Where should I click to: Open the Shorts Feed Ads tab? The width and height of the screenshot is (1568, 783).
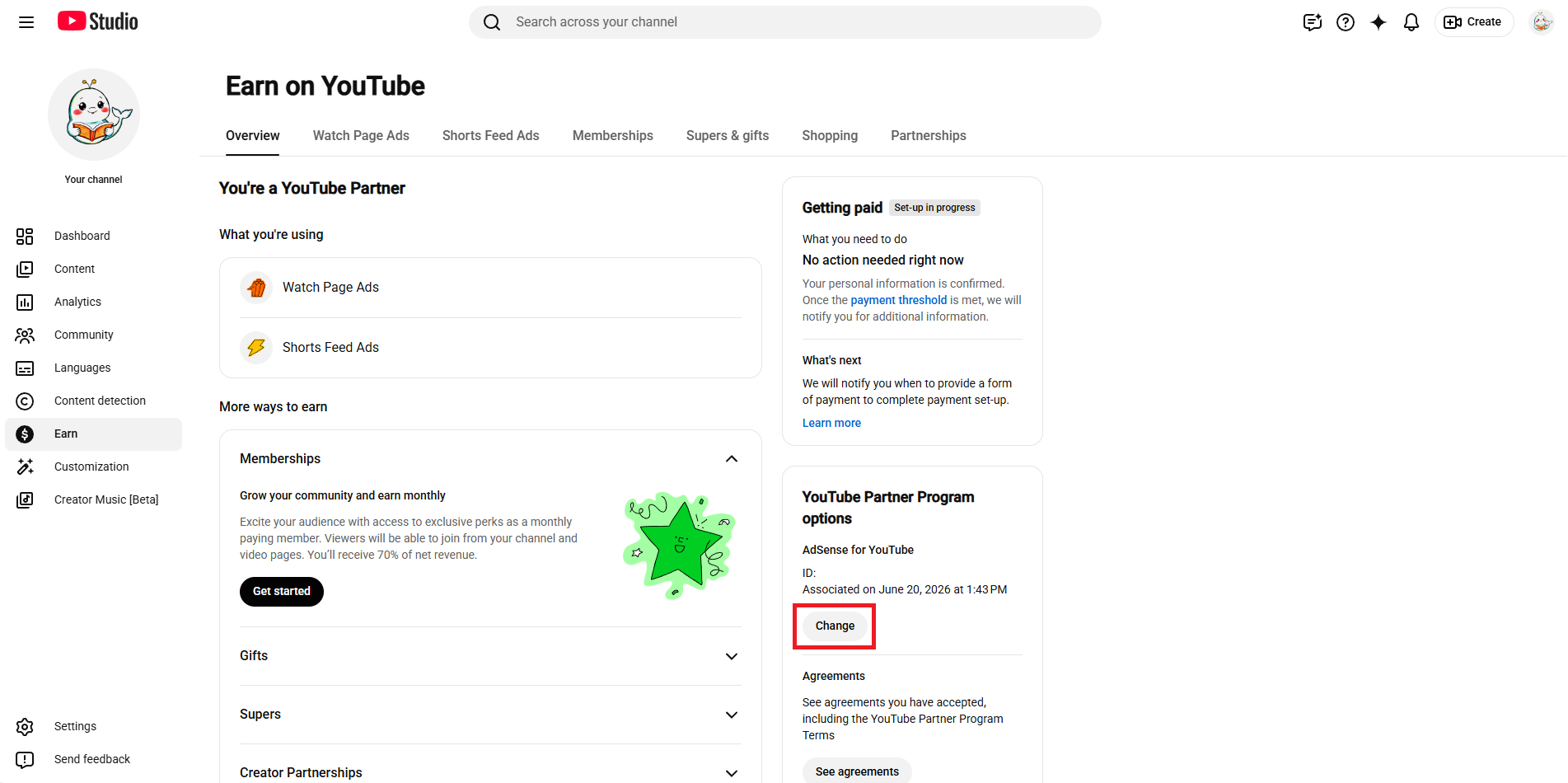tap(491, 136)
